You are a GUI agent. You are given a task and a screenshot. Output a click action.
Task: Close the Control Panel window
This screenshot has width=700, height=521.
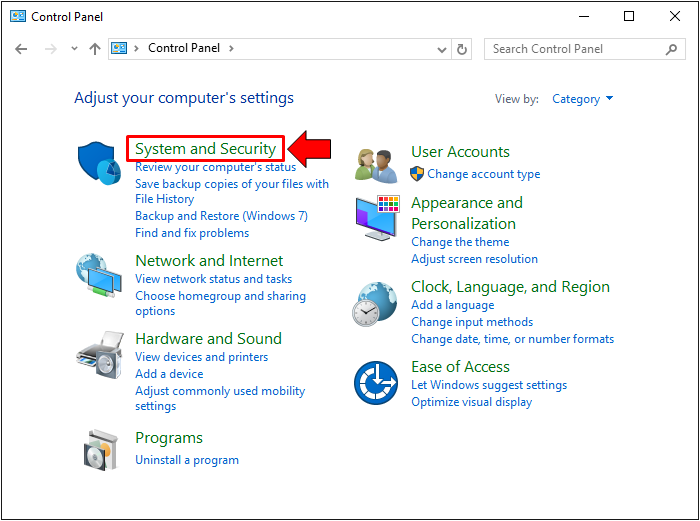pyautogui.click(x=675, y=17)
